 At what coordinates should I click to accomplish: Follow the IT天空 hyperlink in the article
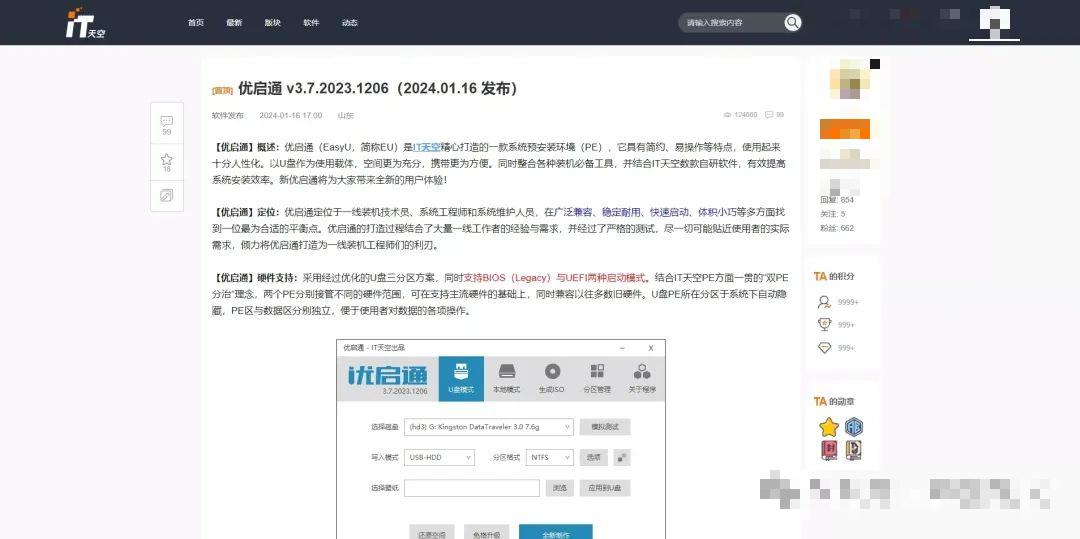[x=427, y=147]
